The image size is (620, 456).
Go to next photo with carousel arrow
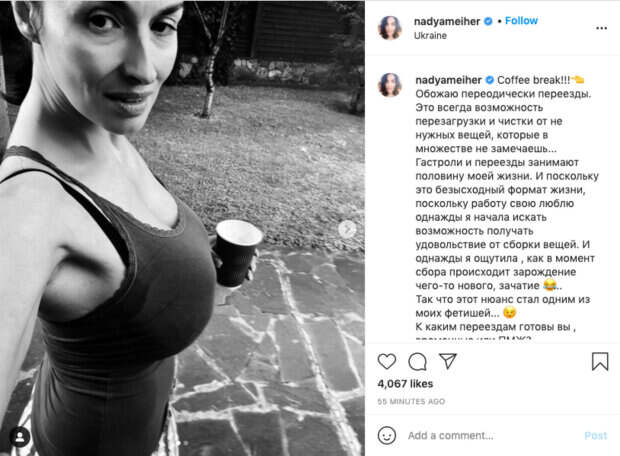pyautogui.click(x=347, y=229)
